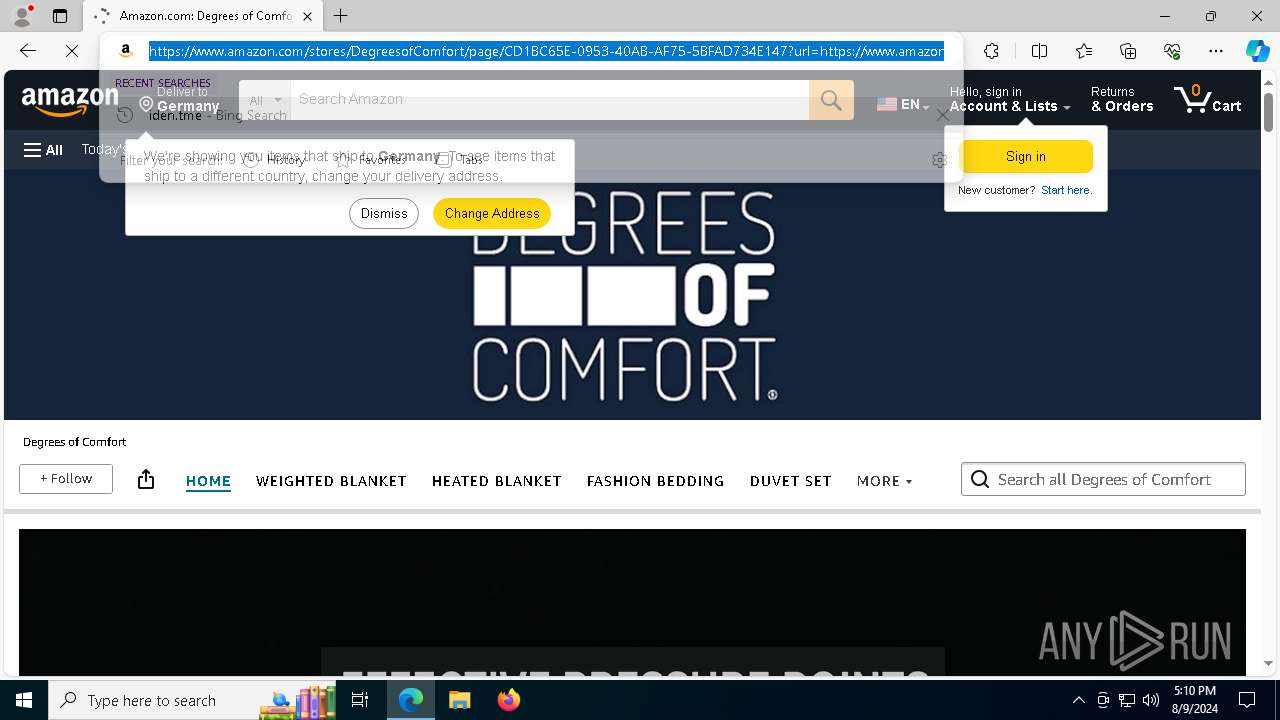Click Search all Degrees of Comfort field
This screenshot has width=1280, height=720.
click(1103, 479)
